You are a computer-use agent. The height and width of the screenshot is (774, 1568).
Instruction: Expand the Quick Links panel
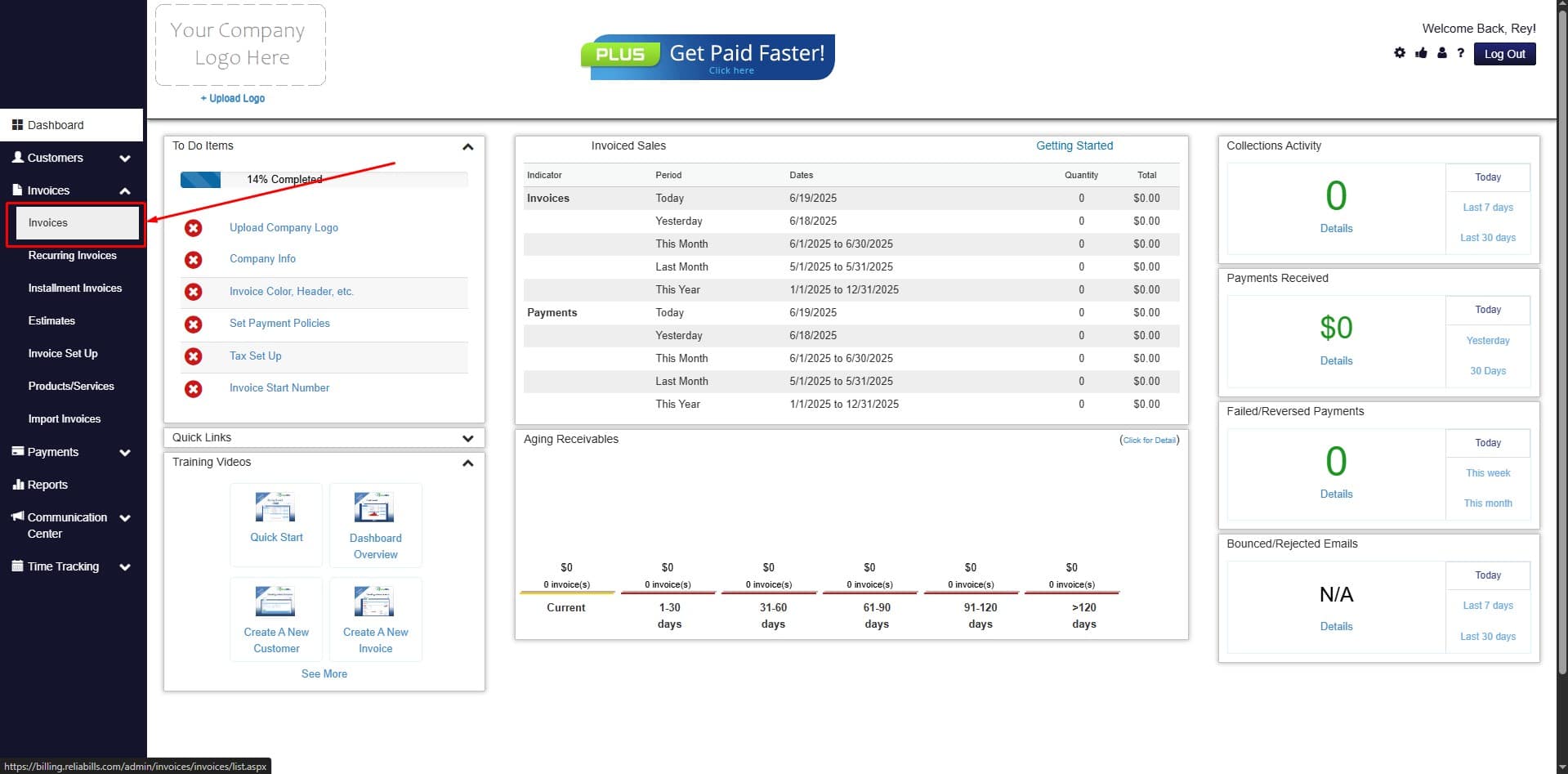(x=467, y=438)
